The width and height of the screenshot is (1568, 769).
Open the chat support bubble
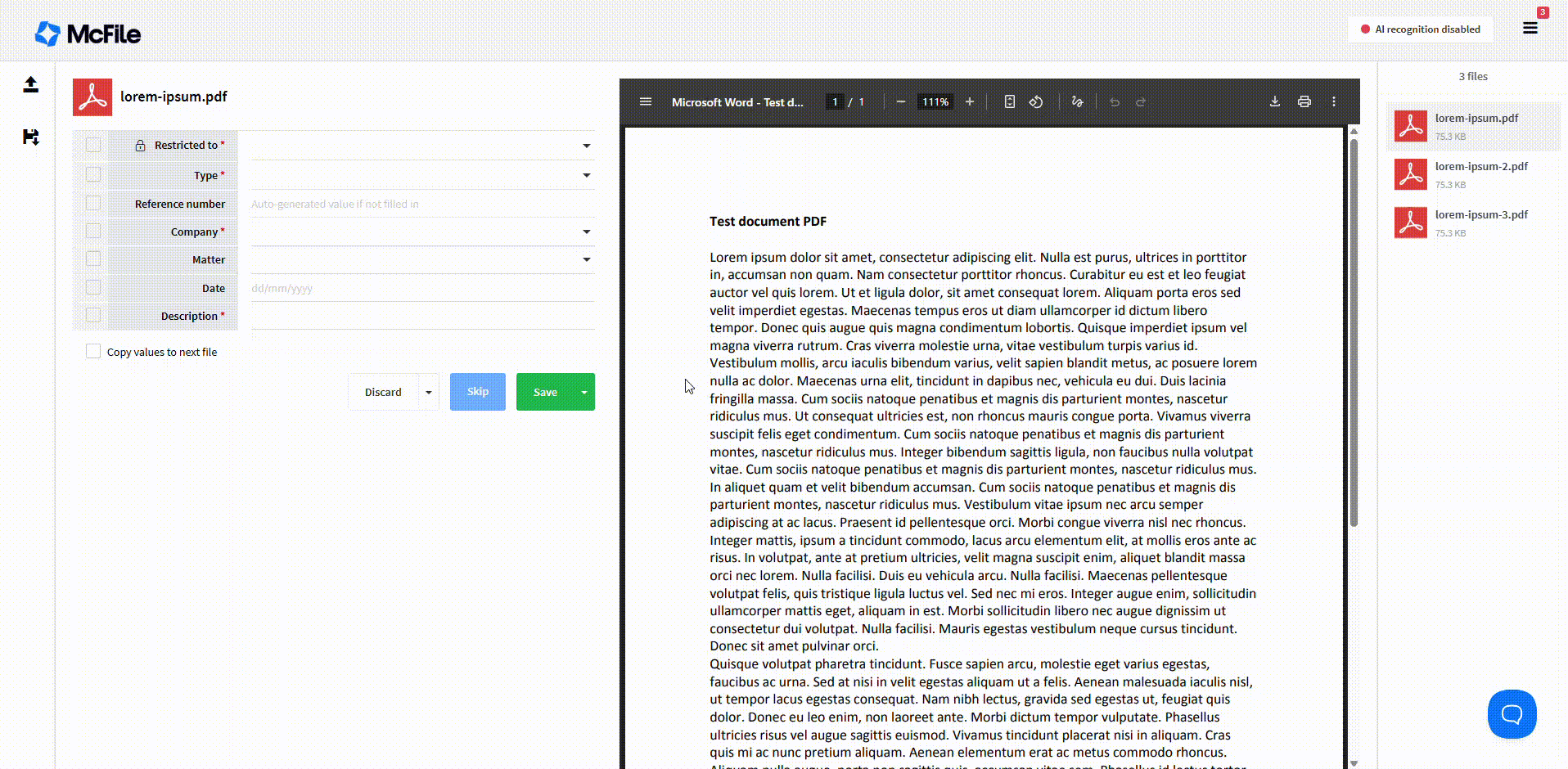coord(1511,714)
